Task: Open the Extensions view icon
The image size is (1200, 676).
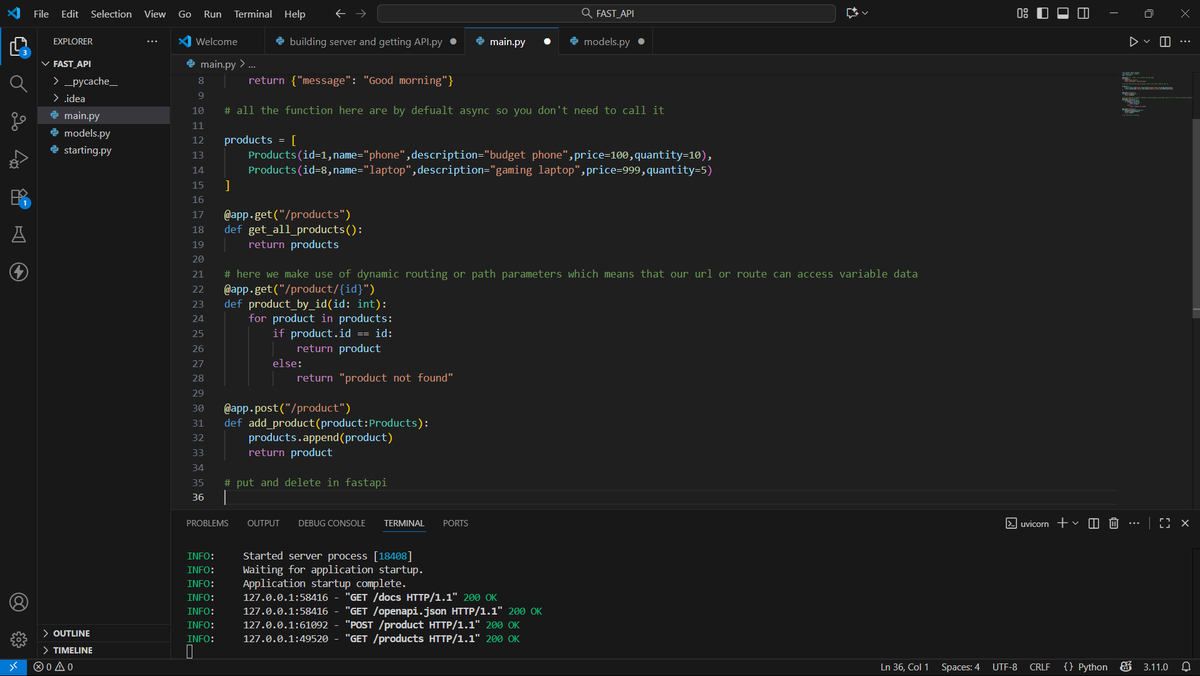Action: [18, 198]
